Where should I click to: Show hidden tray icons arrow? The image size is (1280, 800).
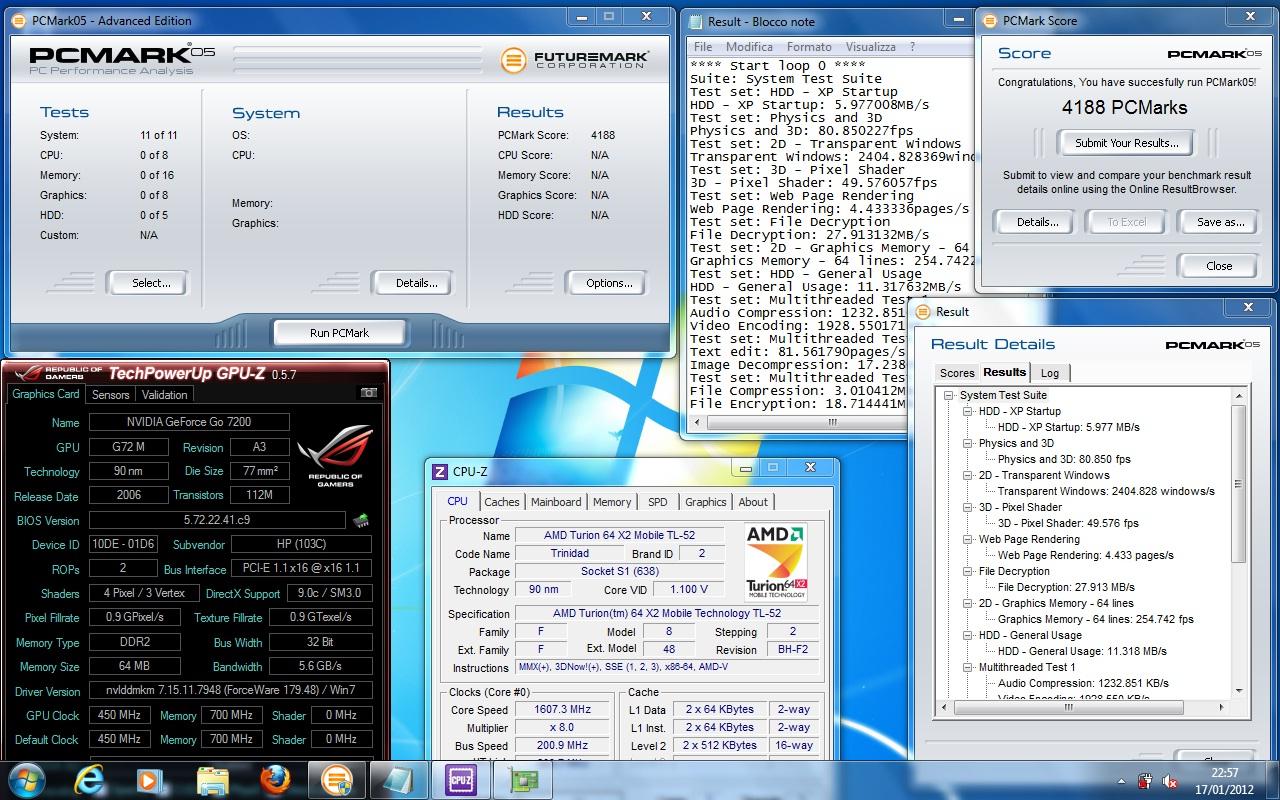pos(1123,780)
